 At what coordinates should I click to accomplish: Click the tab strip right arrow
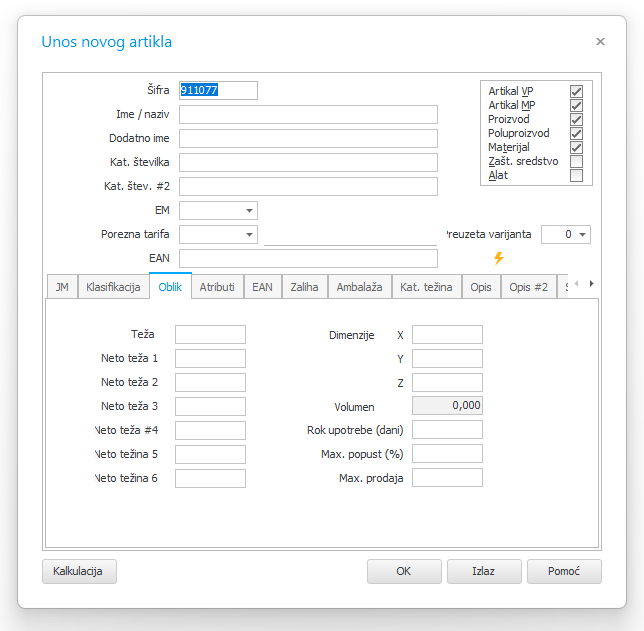[x=591, y=283]
